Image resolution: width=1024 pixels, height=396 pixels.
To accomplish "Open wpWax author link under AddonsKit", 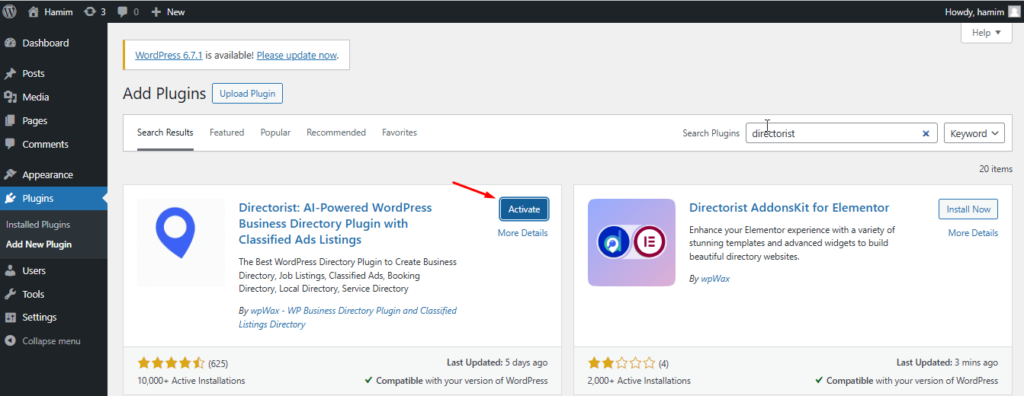I will pos(716,279).
